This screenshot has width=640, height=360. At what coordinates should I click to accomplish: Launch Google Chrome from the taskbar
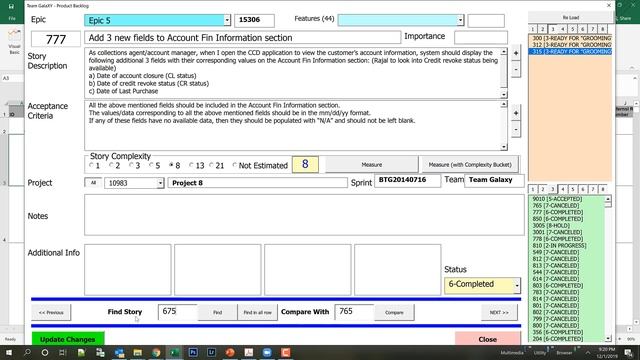[156, 353]
